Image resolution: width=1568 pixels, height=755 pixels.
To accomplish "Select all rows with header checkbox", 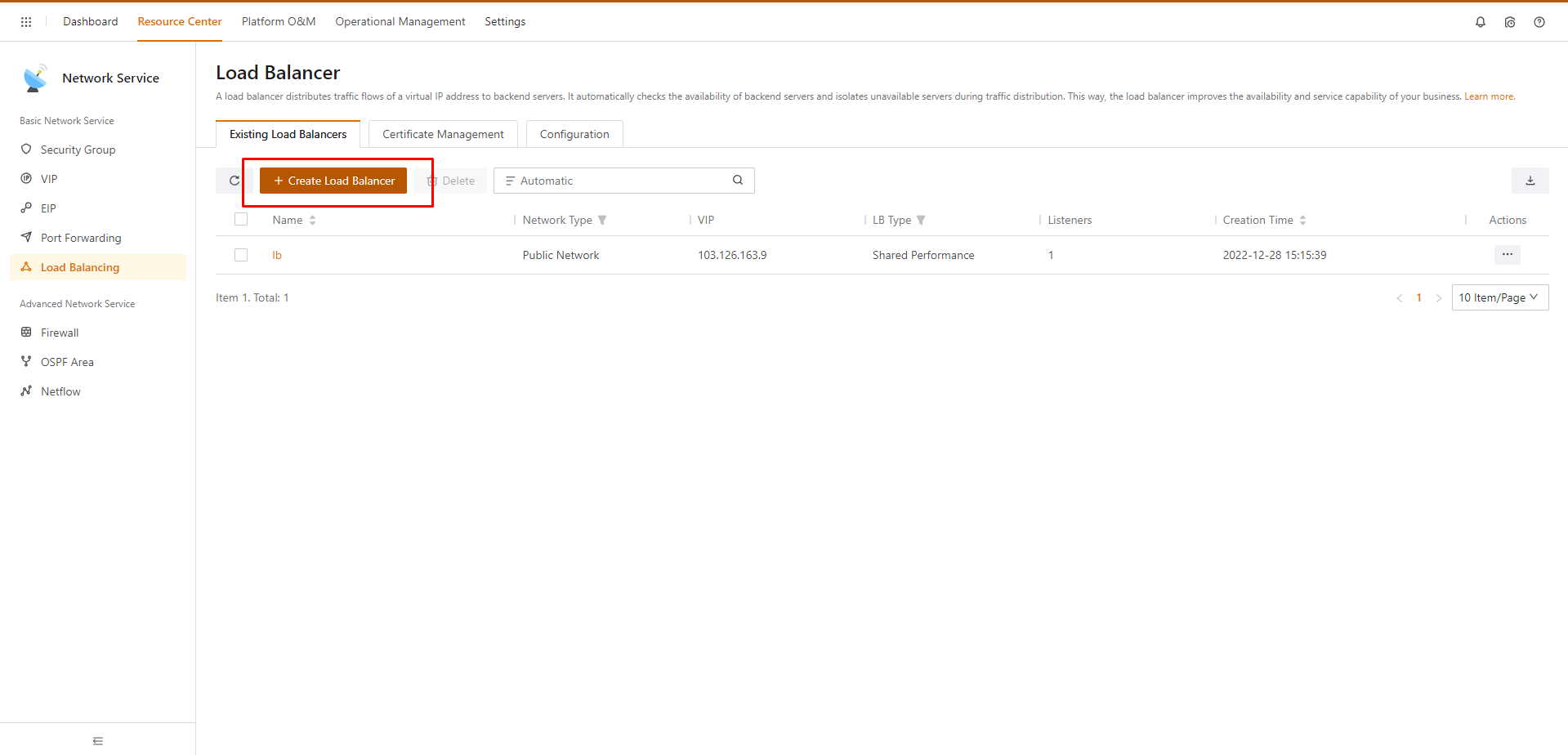I will coord(241,219).
